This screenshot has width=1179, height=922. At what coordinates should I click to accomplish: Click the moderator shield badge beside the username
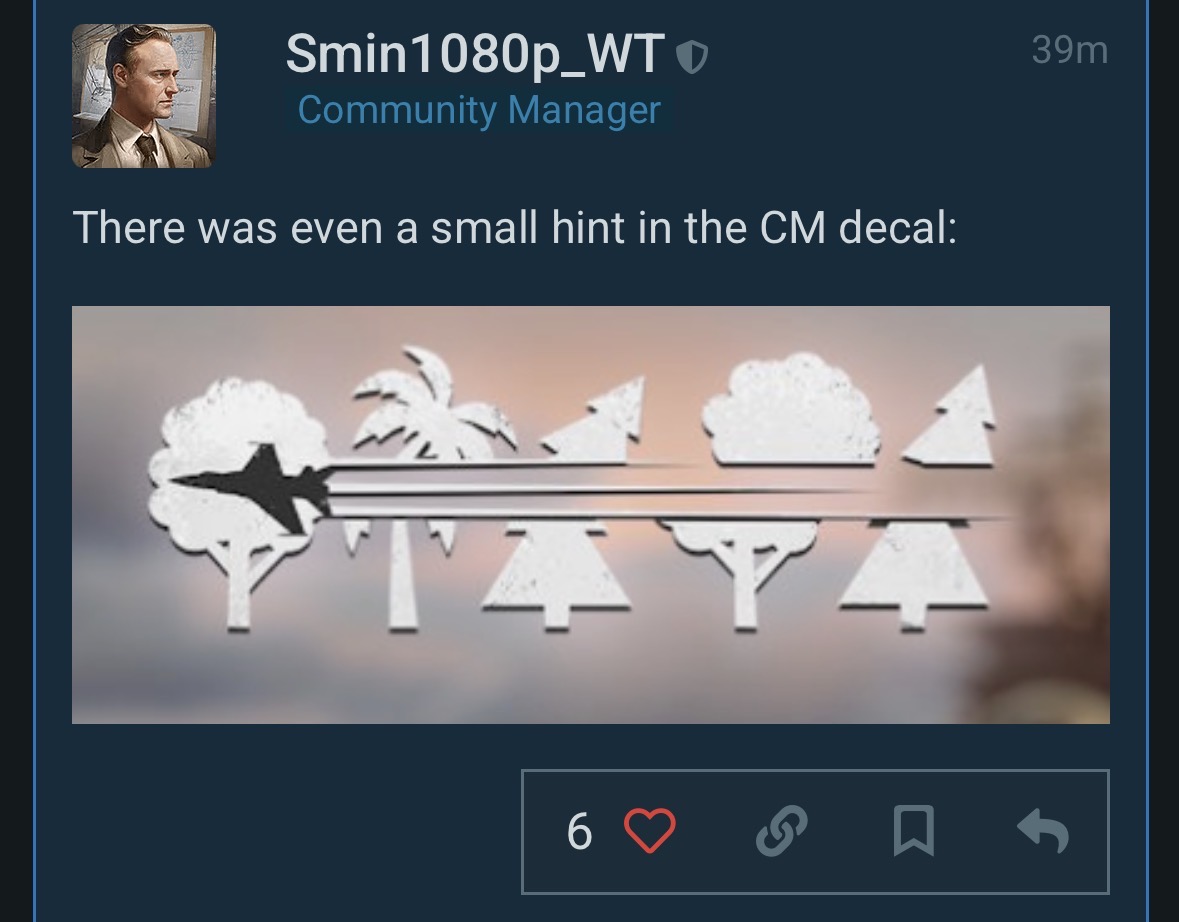click(692, 56)
